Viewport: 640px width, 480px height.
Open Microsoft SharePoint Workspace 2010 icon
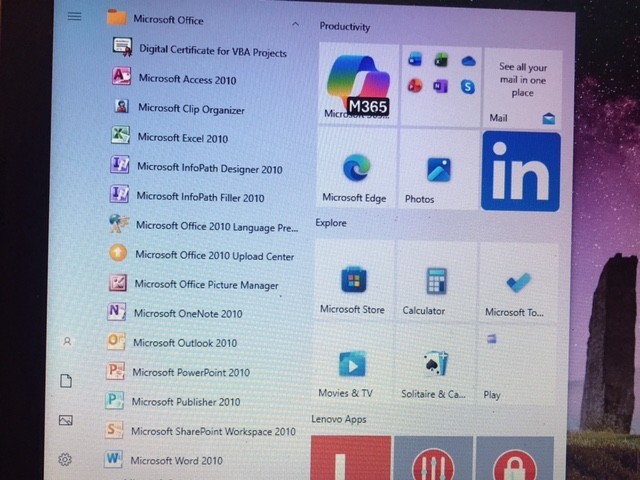114,429
